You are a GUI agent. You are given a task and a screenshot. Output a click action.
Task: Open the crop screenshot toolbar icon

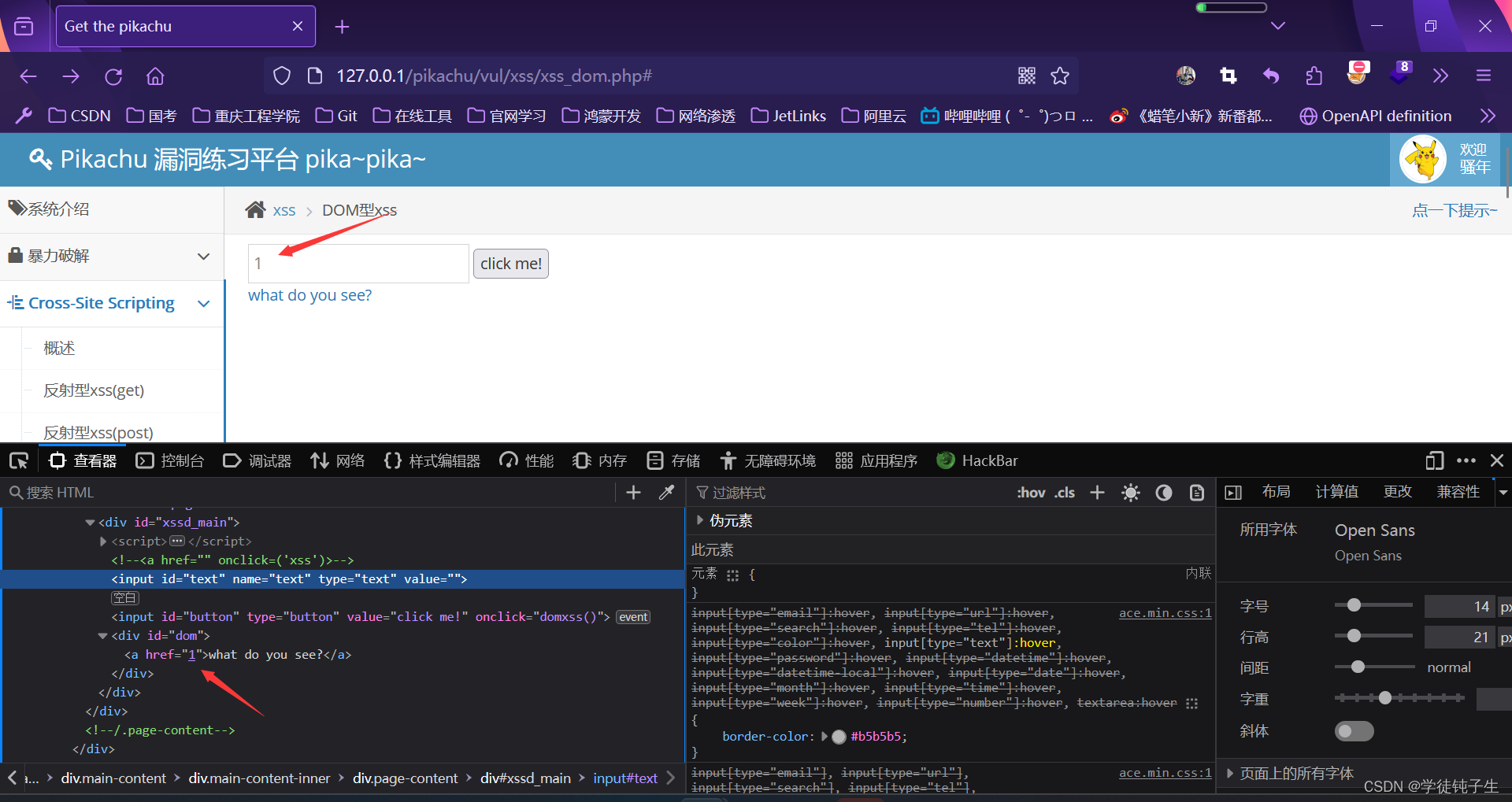(1228, 76)
